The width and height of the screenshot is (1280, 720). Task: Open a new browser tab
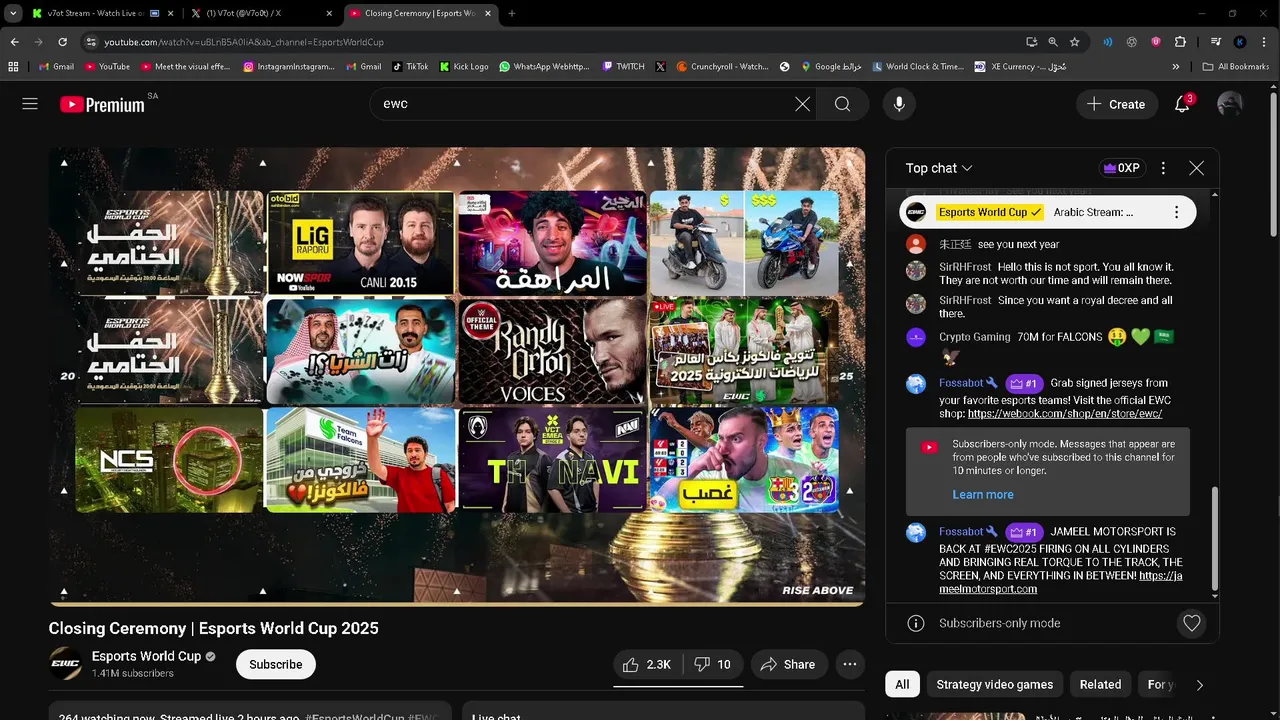pyautogui.click(x=512, y=14)
